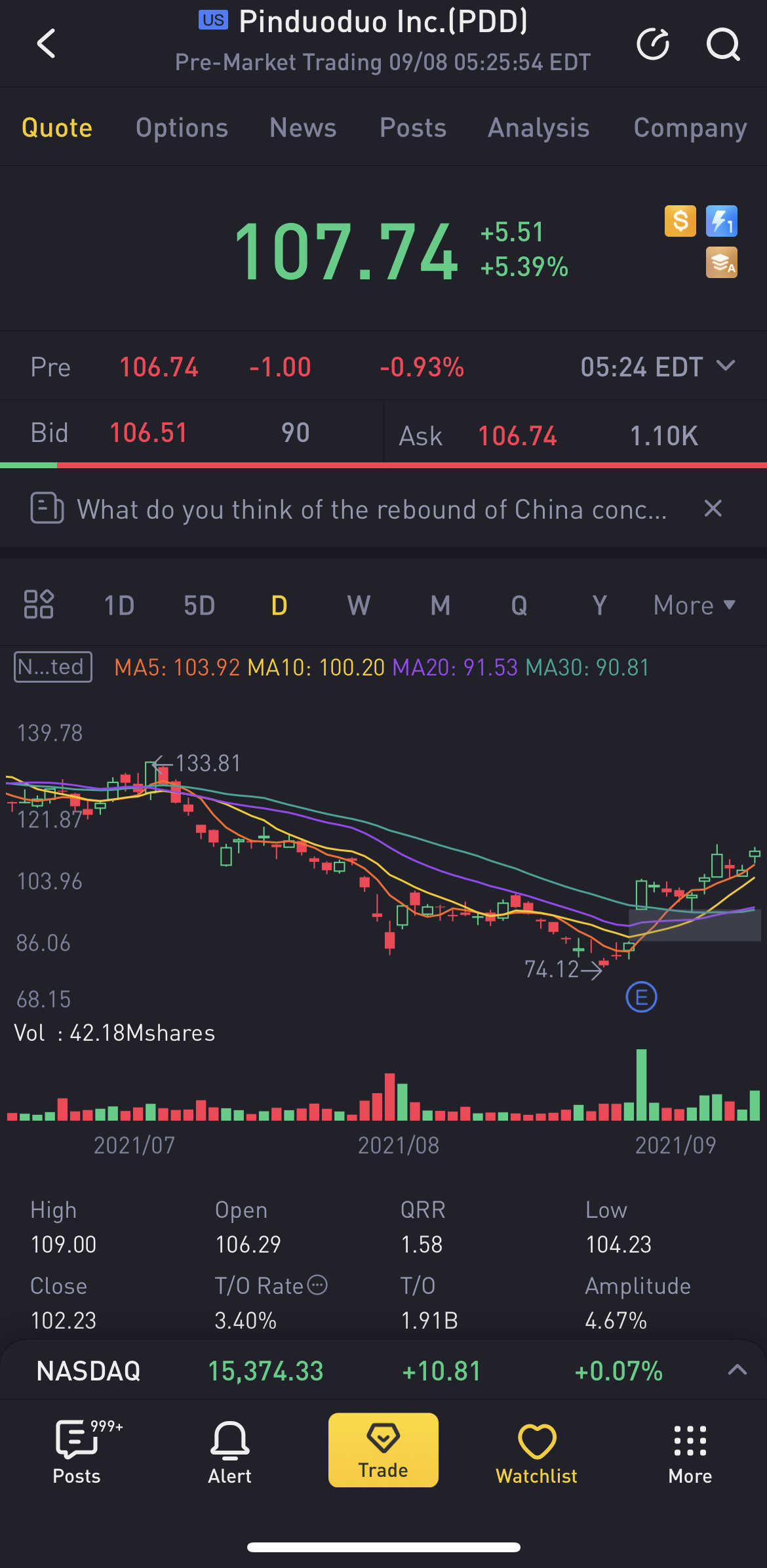Open the China concept rebound topic

pyautogui.click(x=372, y=509)
